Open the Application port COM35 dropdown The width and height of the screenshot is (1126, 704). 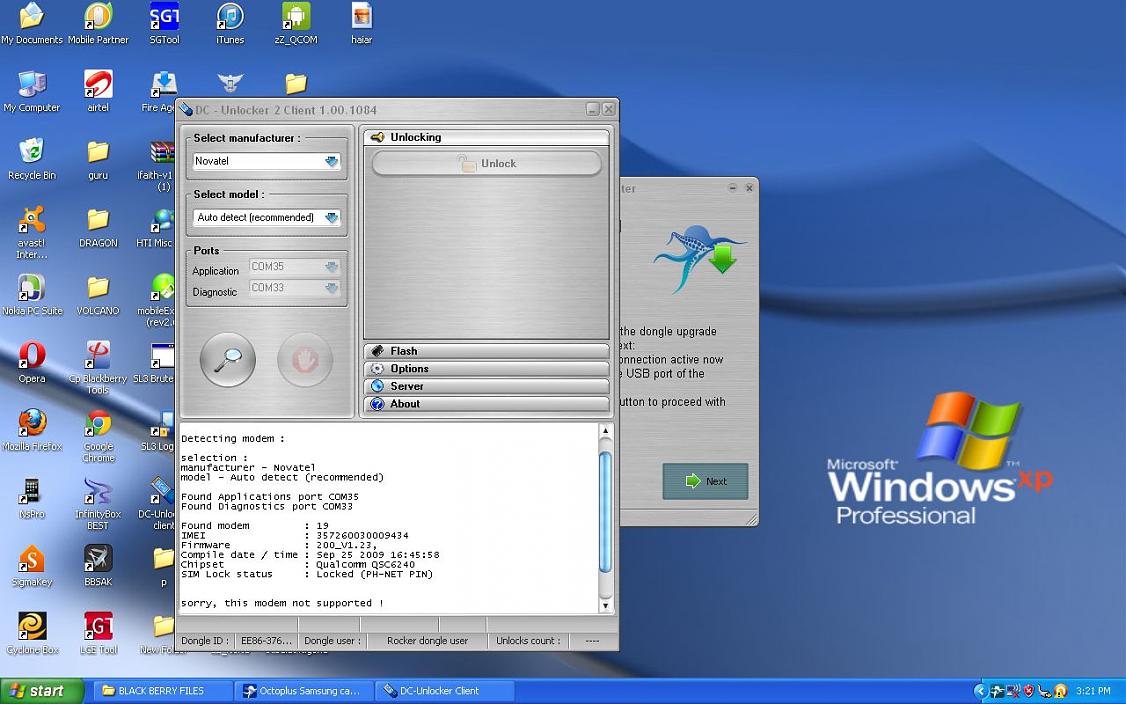click(x=331, y=267)
